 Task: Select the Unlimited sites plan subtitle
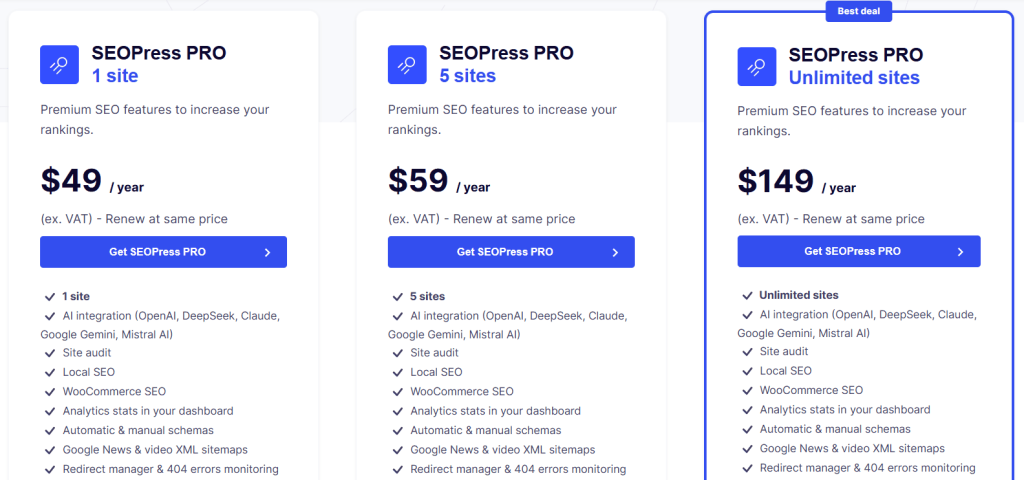pos(854,78)
